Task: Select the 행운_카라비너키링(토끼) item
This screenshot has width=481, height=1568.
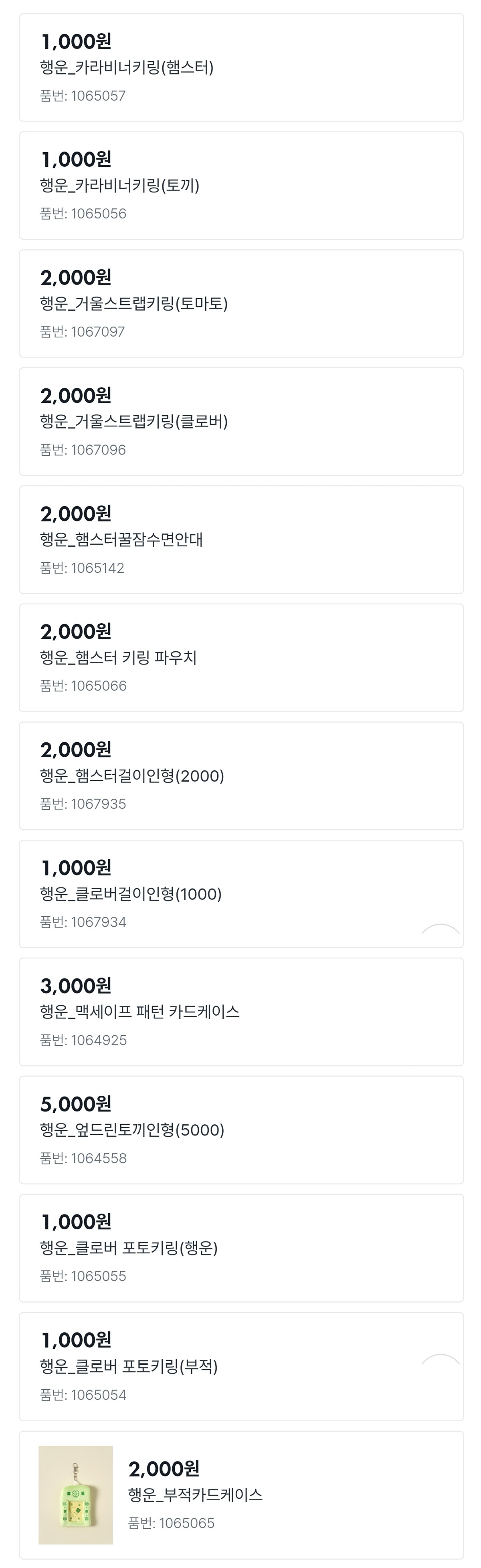Action: (120, 186)
